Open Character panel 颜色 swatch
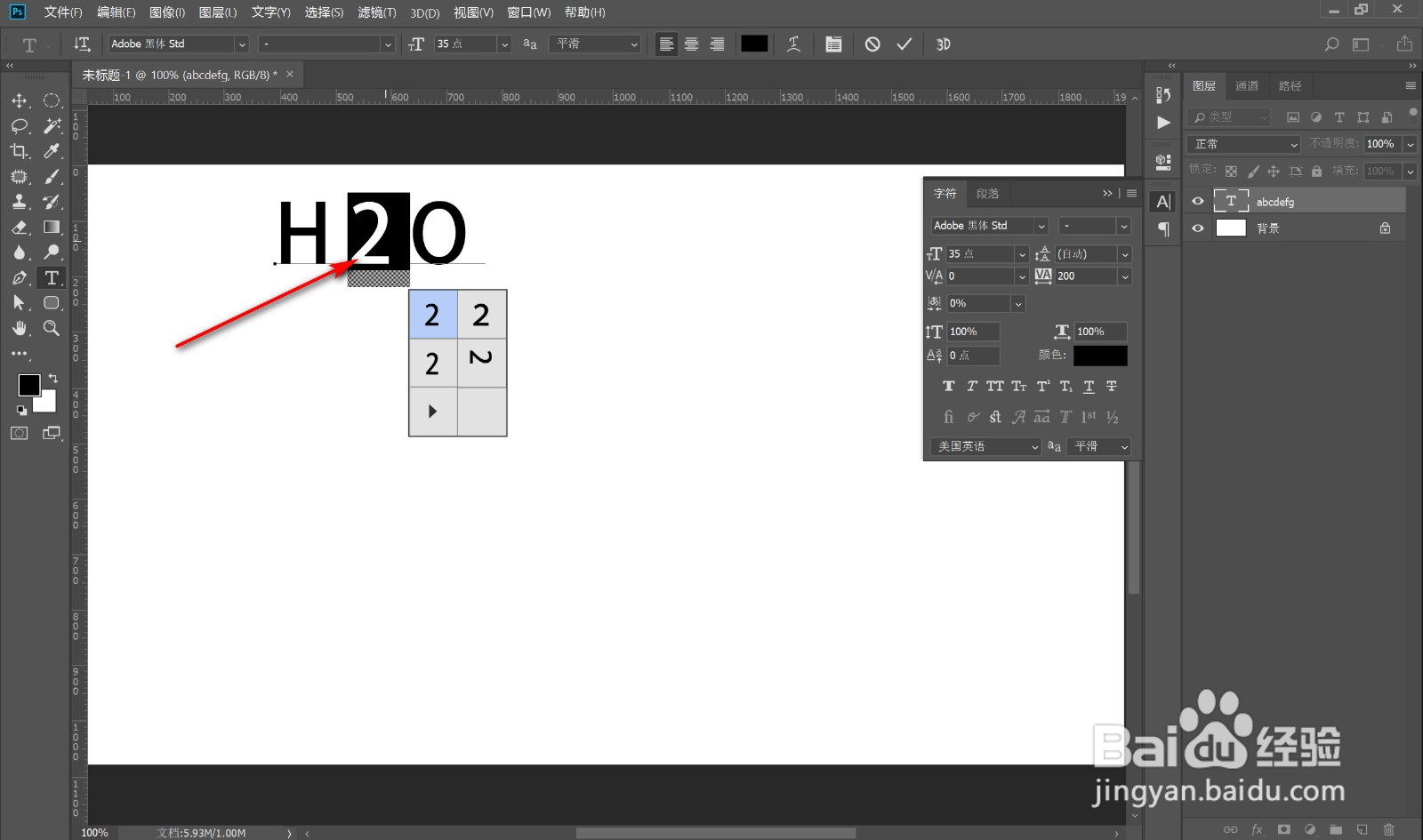1423x840 pixels. coord(1100,356)
